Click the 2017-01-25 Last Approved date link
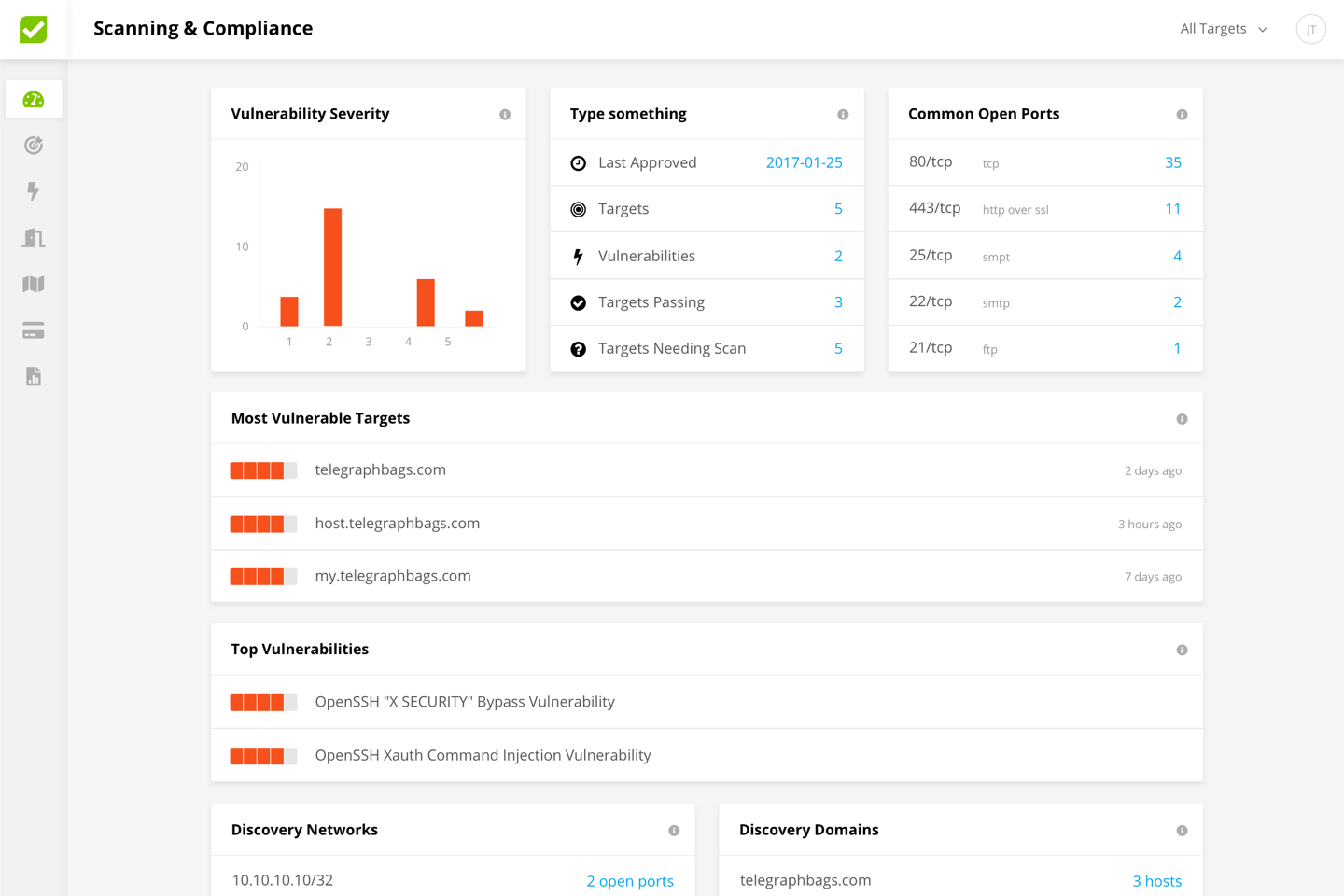1344x896 pixels. click(x=804, y=162)
